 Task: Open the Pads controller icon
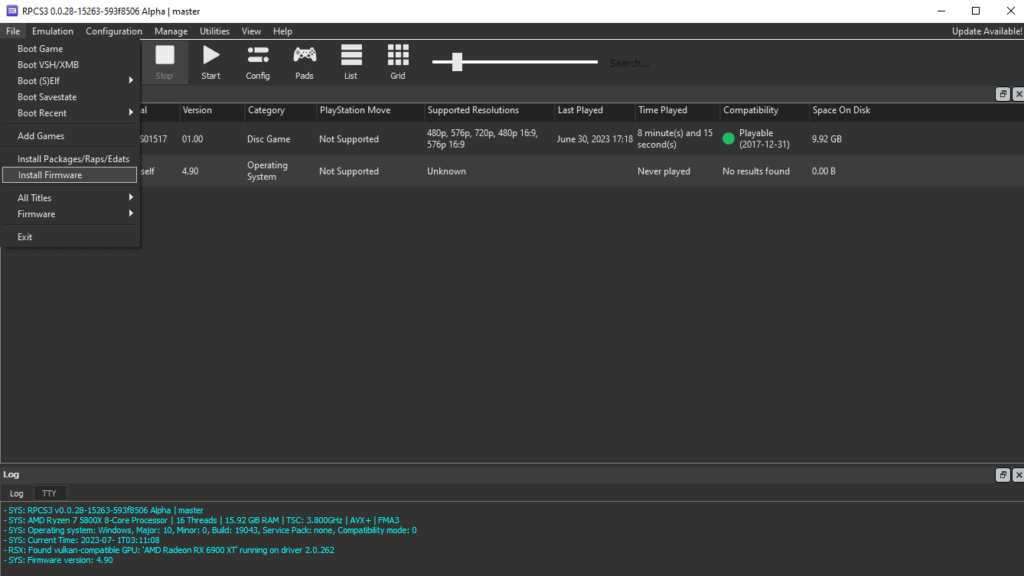(x=304, y=62)
